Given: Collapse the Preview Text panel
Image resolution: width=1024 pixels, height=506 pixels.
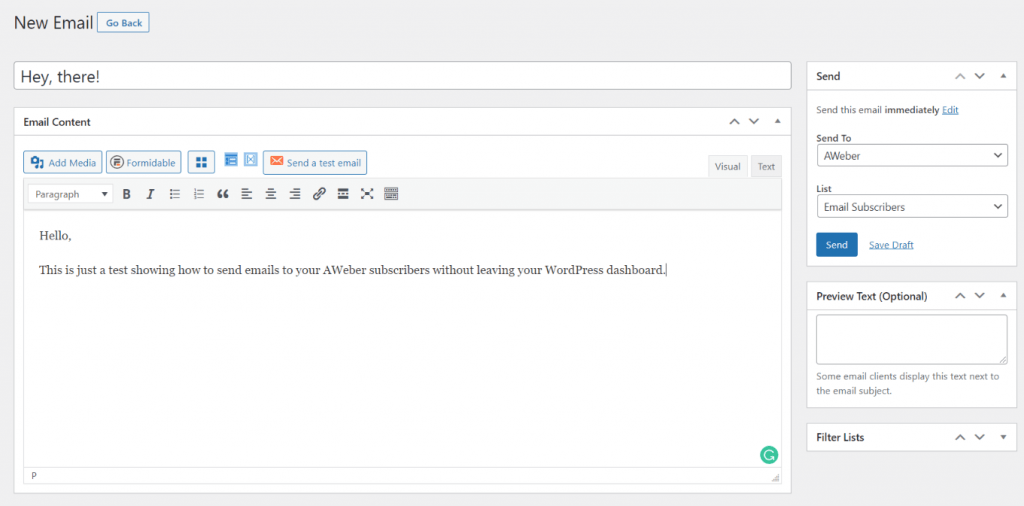Looking at the screenshot, I should 1003,296.
